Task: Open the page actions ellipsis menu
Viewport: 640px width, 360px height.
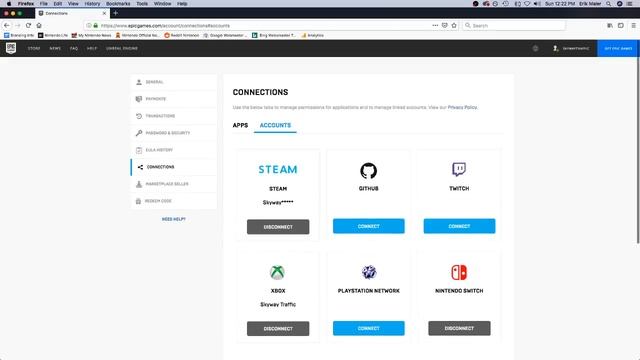Action: [435, 25]
